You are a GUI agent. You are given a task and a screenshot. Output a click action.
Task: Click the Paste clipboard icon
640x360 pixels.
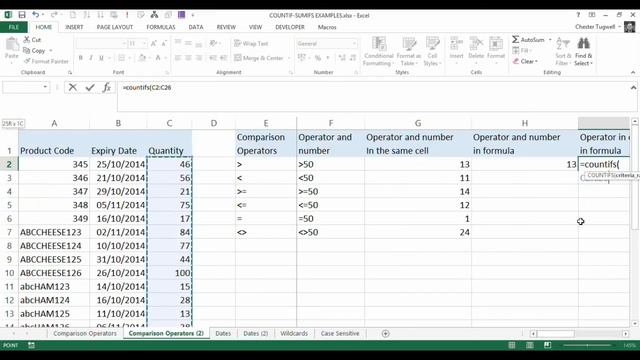click(x=12, y=44)
